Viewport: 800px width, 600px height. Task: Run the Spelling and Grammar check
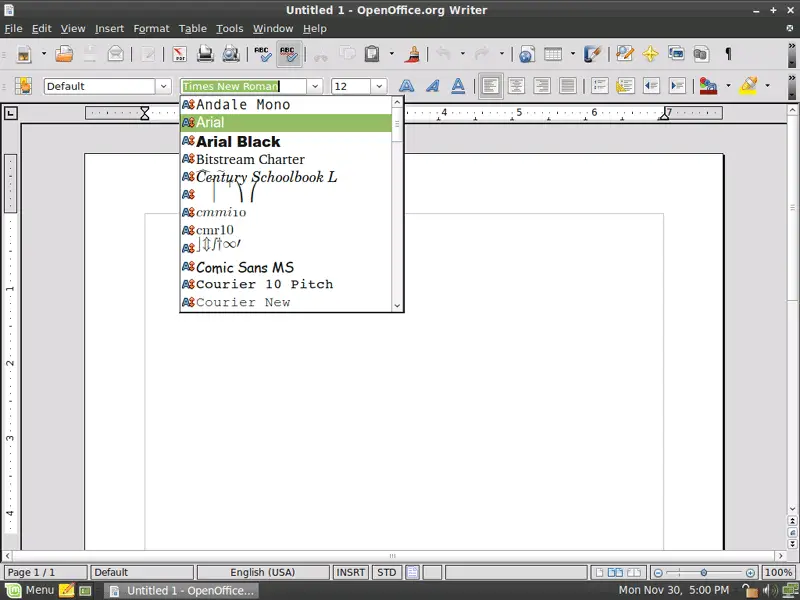263,54
